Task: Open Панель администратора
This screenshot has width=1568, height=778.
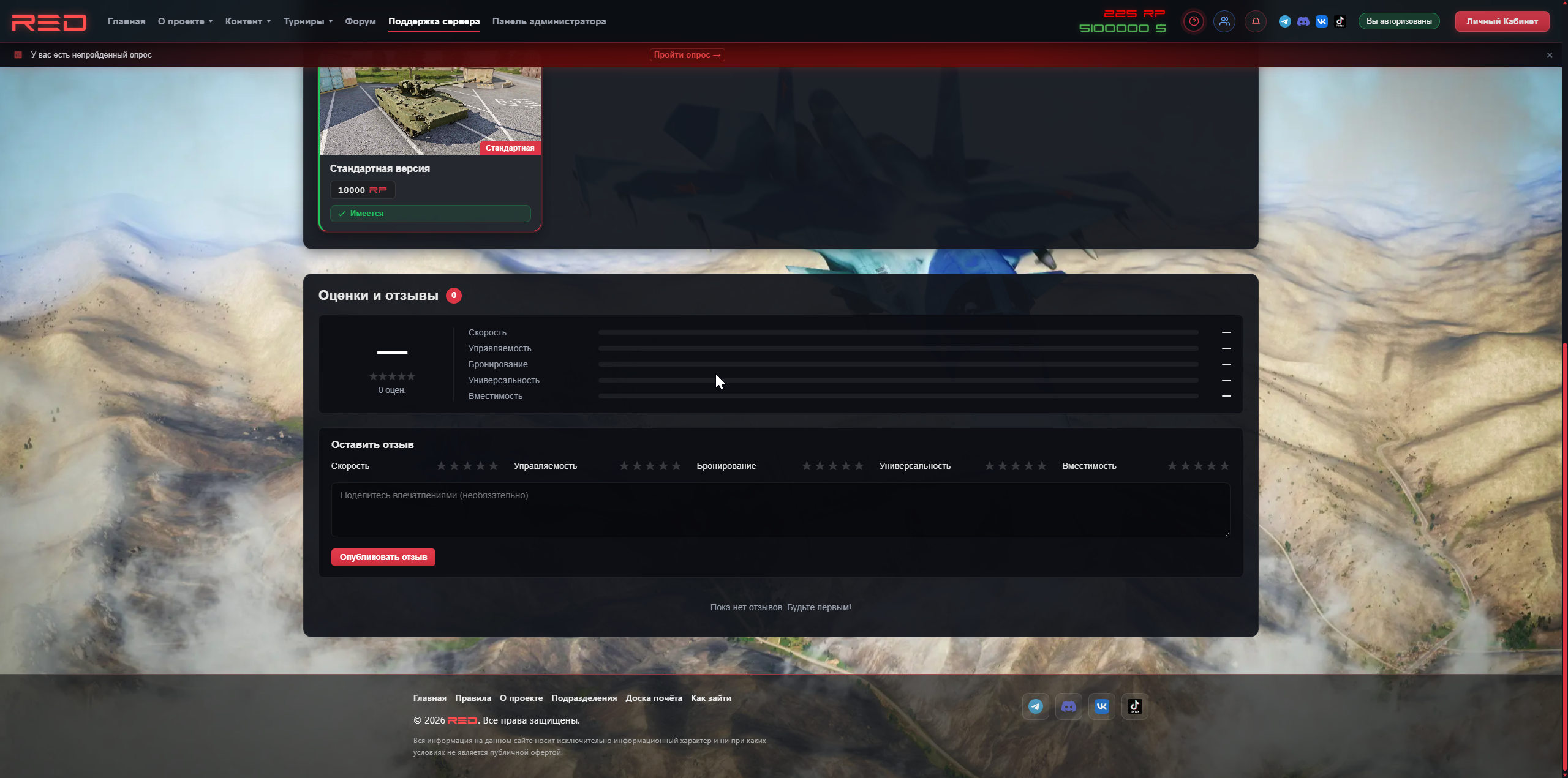Action: click(x=549, y=21)
